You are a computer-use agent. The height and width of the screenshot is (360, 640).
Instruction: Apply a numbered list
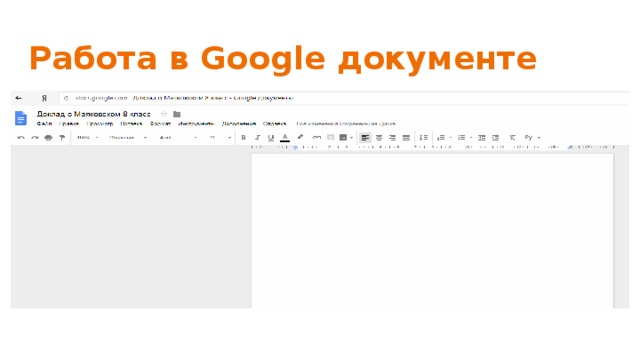point(441,138)
